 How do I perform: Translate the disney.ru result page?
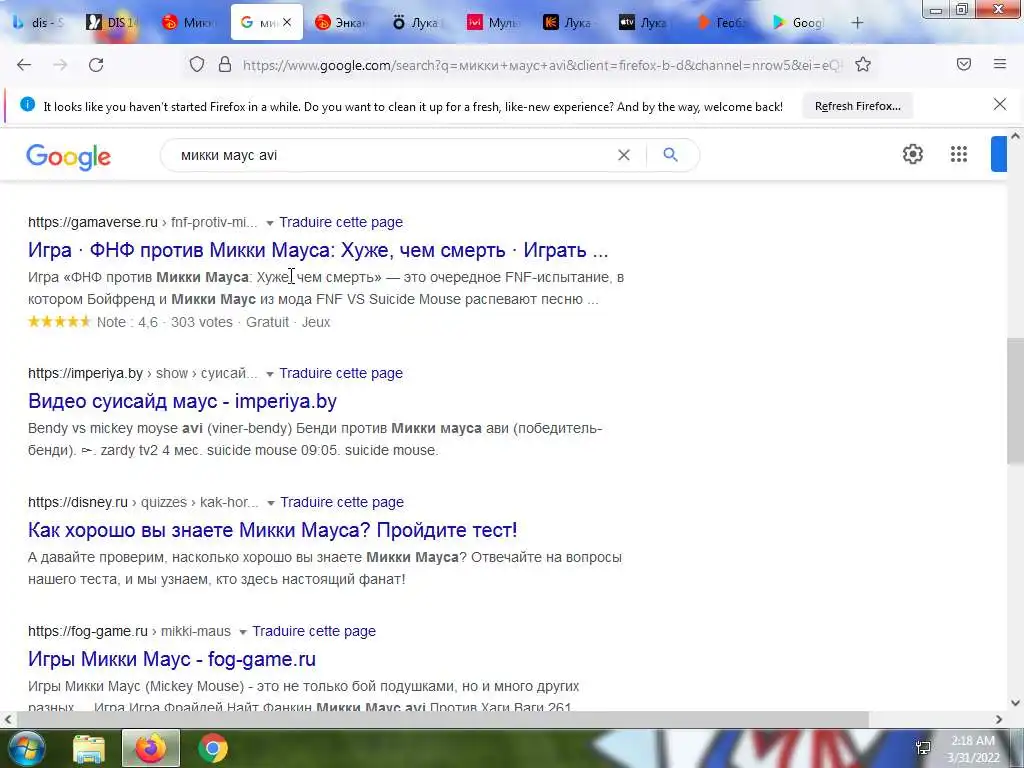tap(342, 502)
